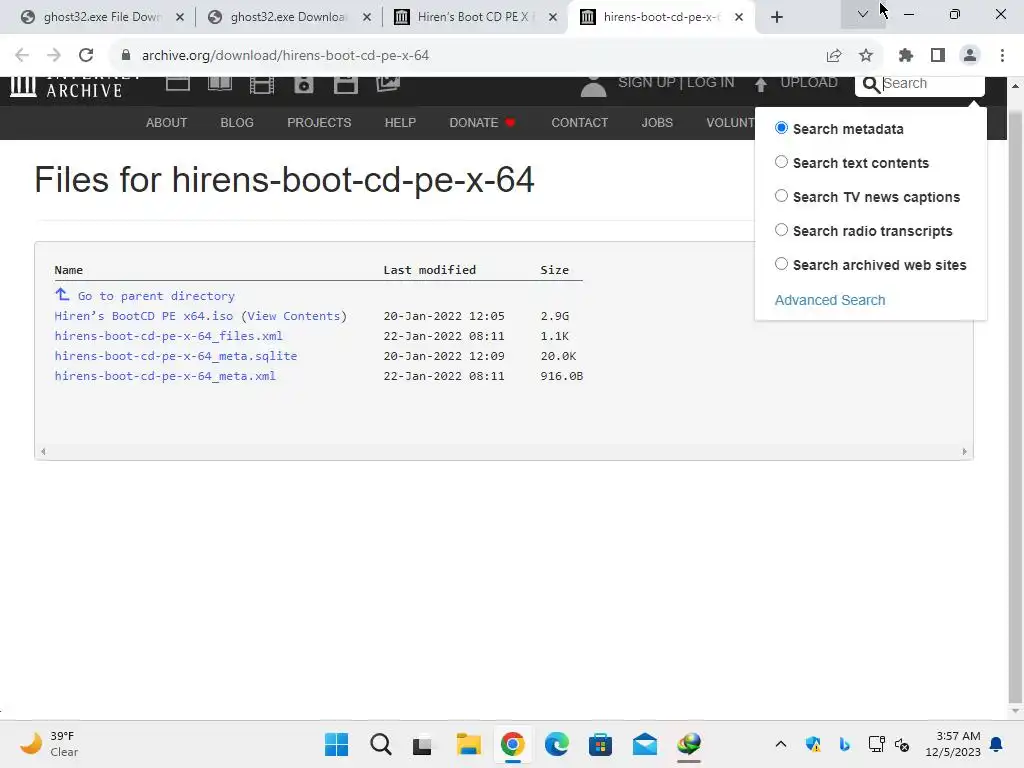Reload the current page
Screen dimensions: 1024x768
point(86,56)
